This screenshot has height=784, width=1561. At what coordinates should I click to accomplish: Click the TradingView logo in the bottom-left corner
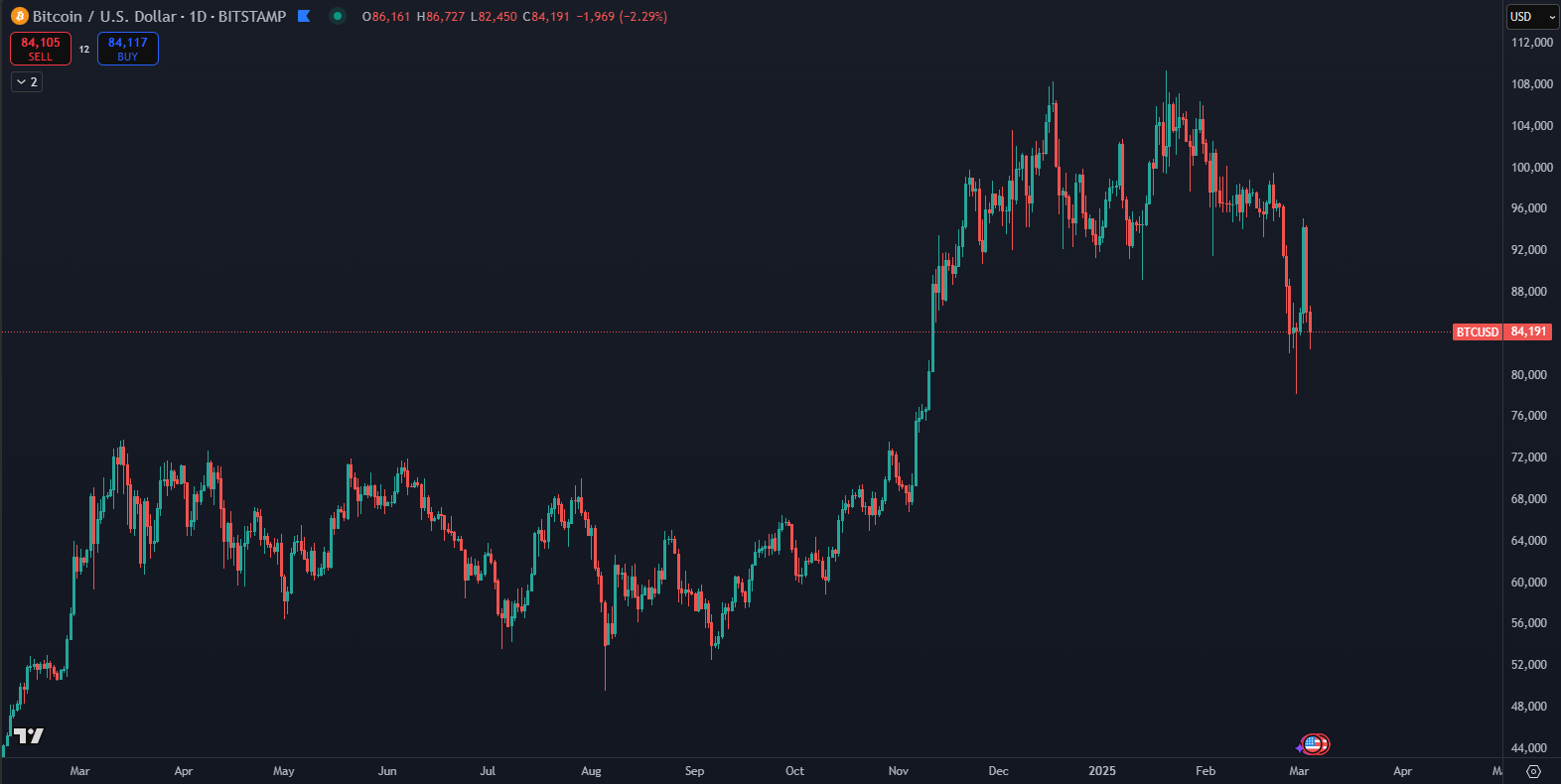pyautogui.click(x=29, y=735)
